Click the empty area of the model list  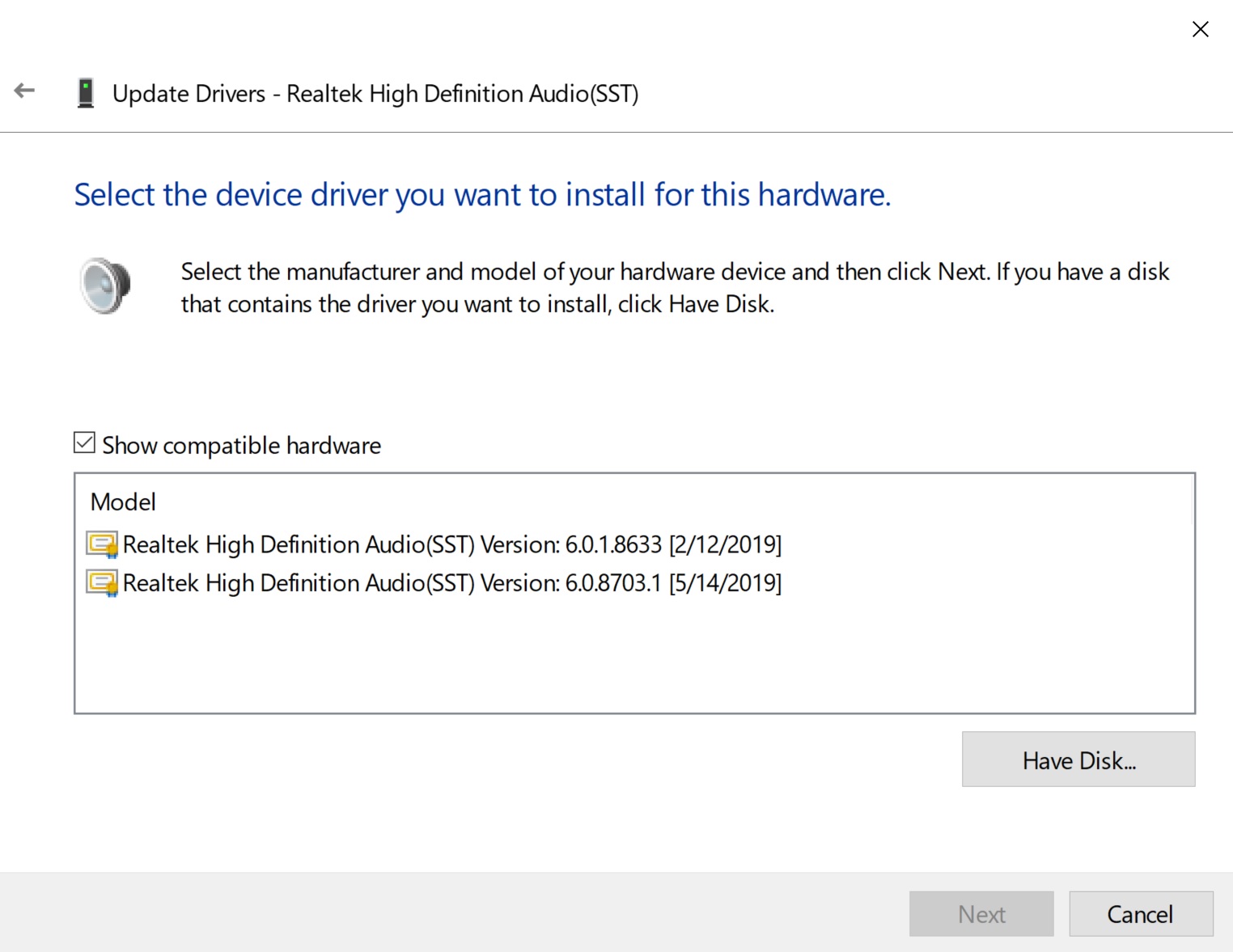point(634,655)
